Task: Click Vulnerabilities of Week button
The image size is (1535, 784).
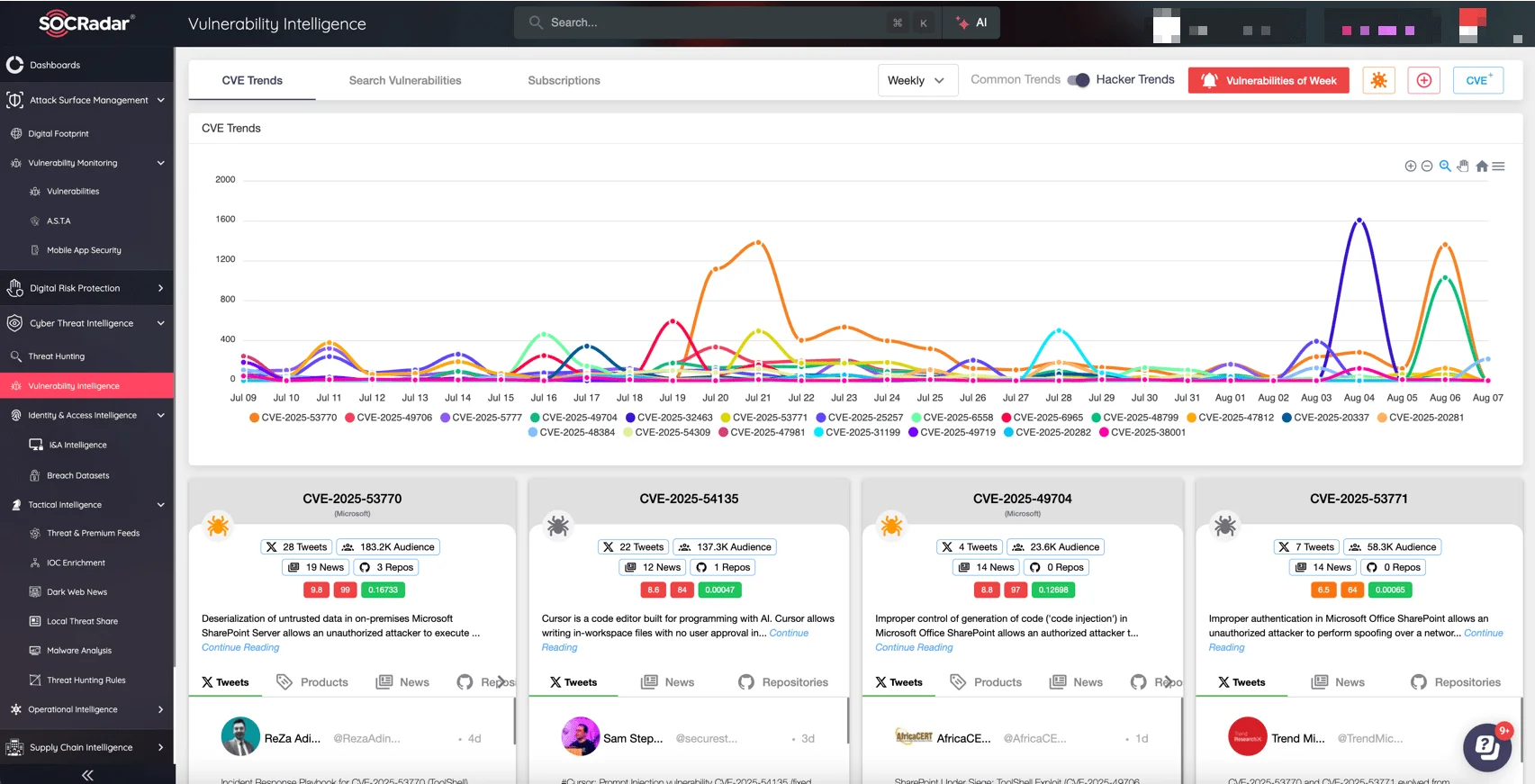Action: (1269, 80)
